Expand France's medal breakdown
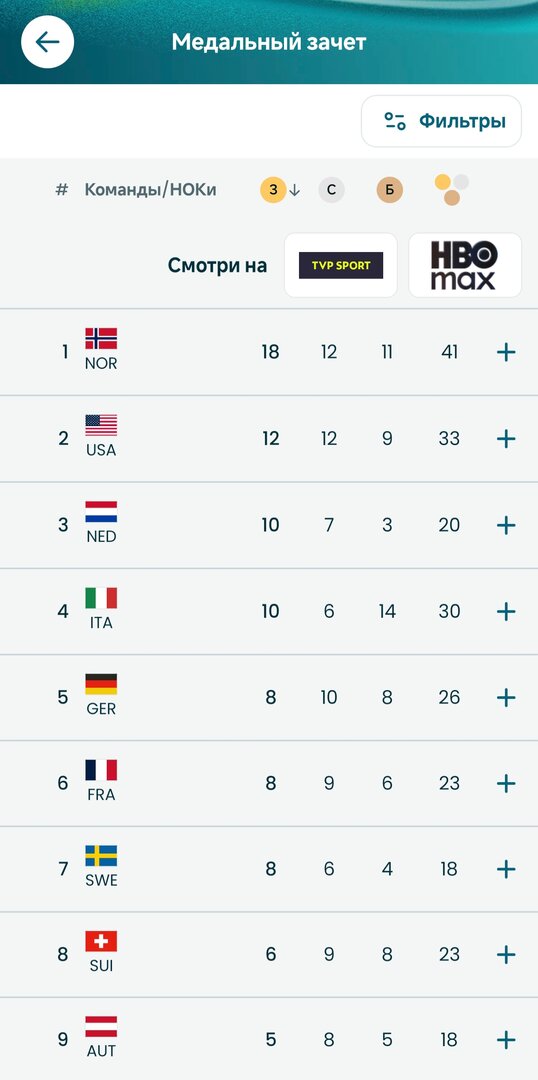538x1080 pixels. tap(506, 784)
